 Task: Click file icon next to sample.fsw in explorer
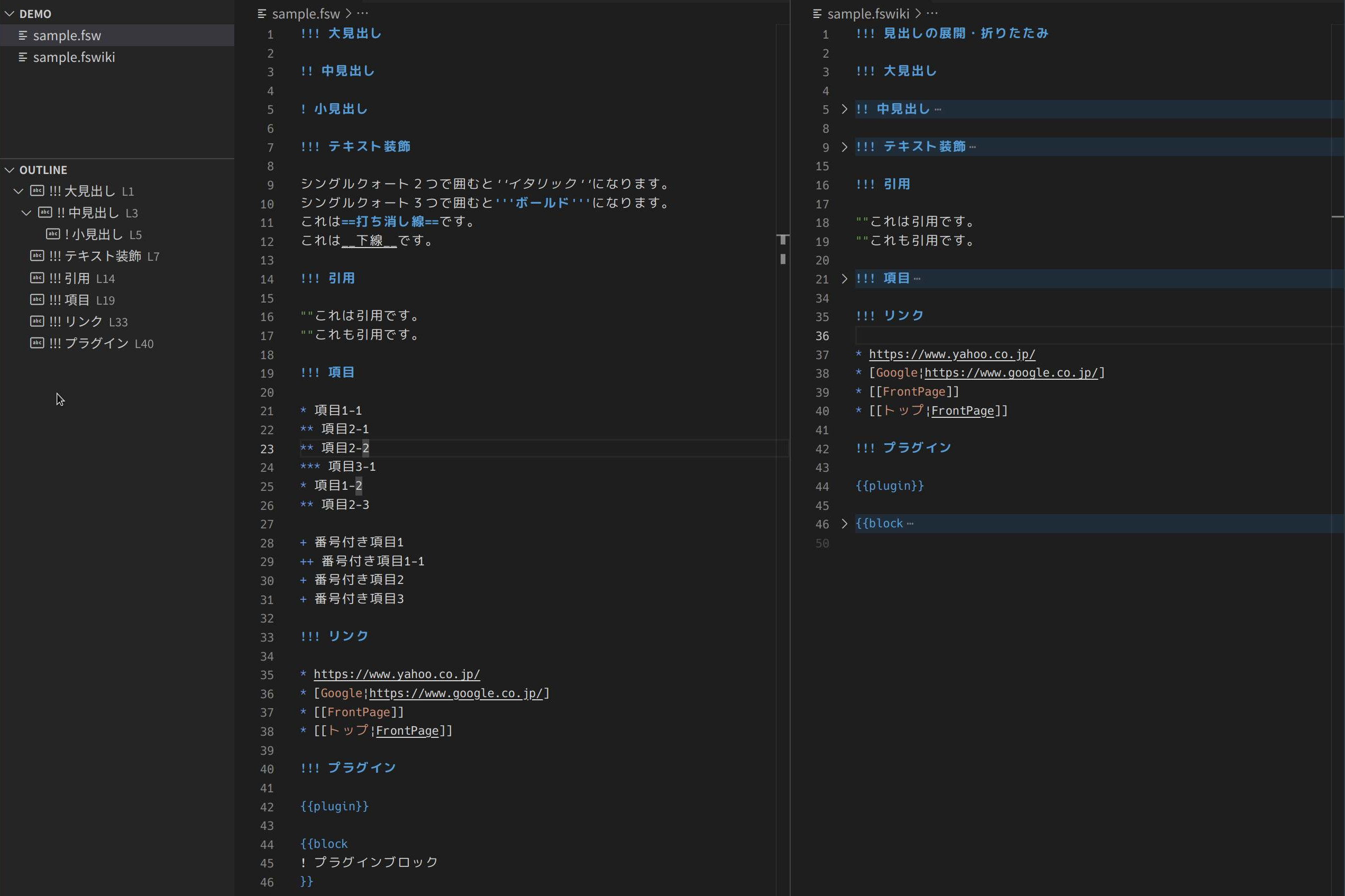click(x=23, y=35)
